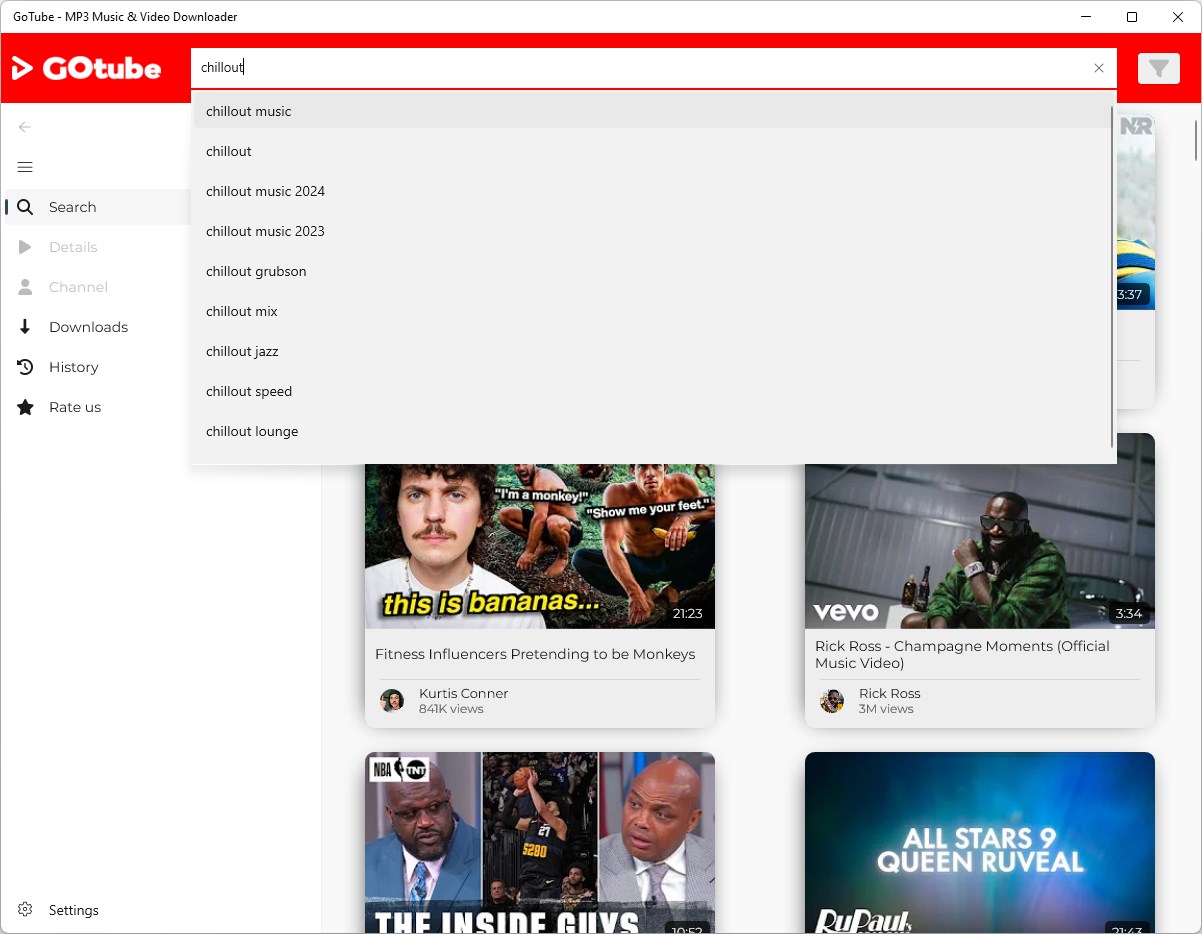Maximize the GoTube window
Viewport: 1202px width, 934px height.
[x=1132, y=17]
